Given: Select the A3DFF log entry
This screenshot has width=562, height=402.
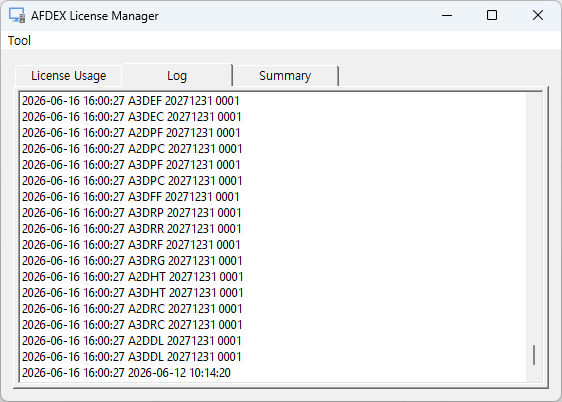Looking at the screenshot, I should pos(130,197).
